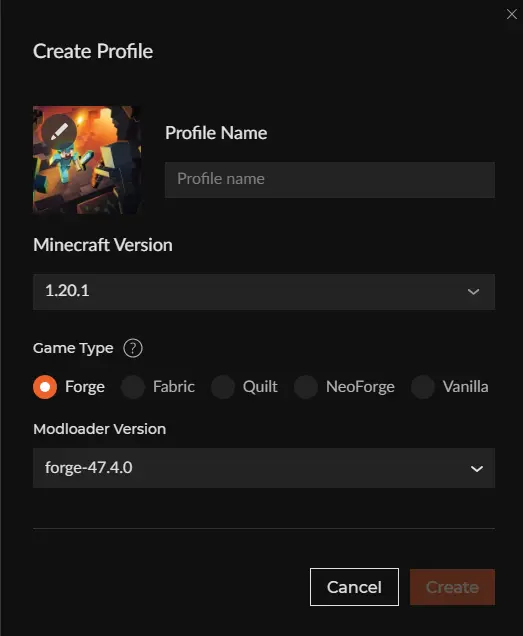Screen dimensions: 523x636
Task: Open the 1.20.1 Minecraft Version dropdown
Action: coord(264,292)
